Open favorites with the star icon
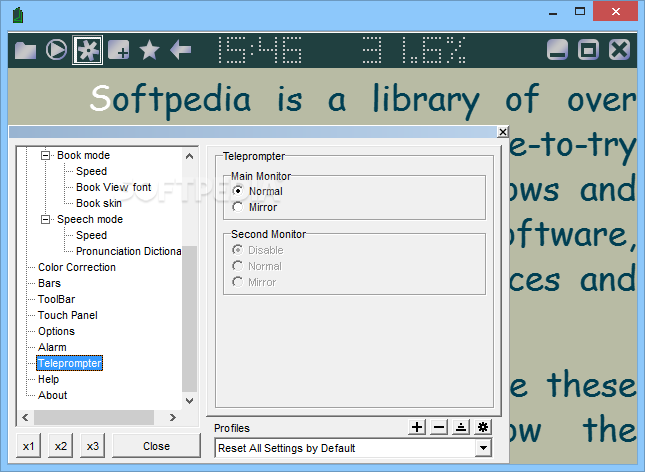This screenshot has width=645, height=472. tap(149, 50)
